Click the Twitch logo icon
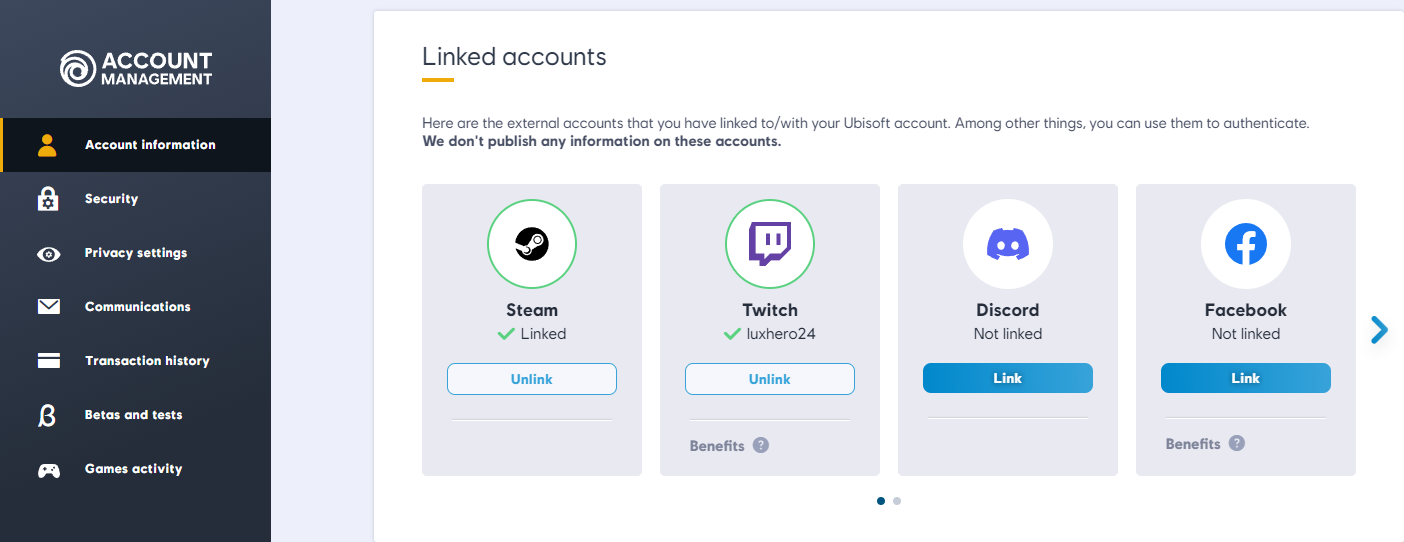The height and width of the screenshot is (542, 1404). [769, 244]
